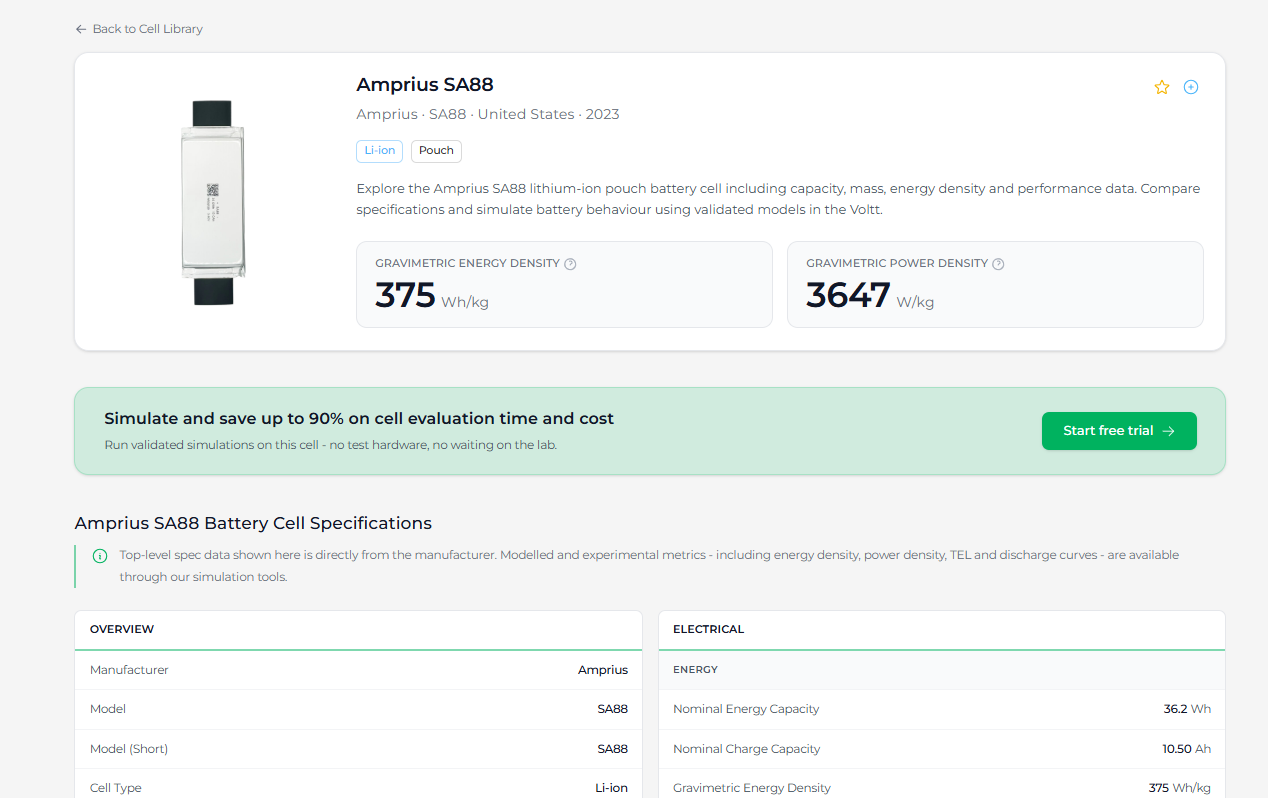View the Amprius SA88 cell image
Viewport: 1268px width, 798px height.
tap(212, 202)
